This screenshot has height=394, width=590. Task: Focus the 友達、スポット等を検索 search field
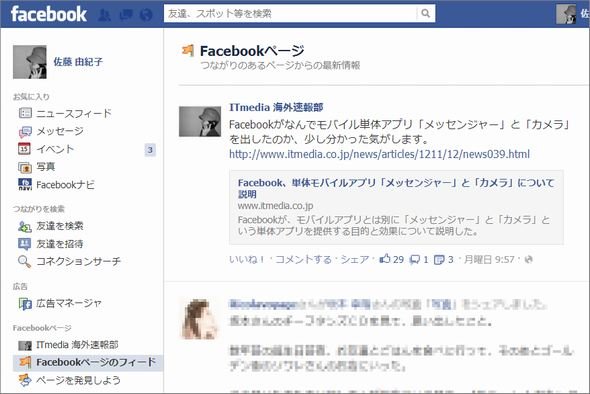pos(290,14)
